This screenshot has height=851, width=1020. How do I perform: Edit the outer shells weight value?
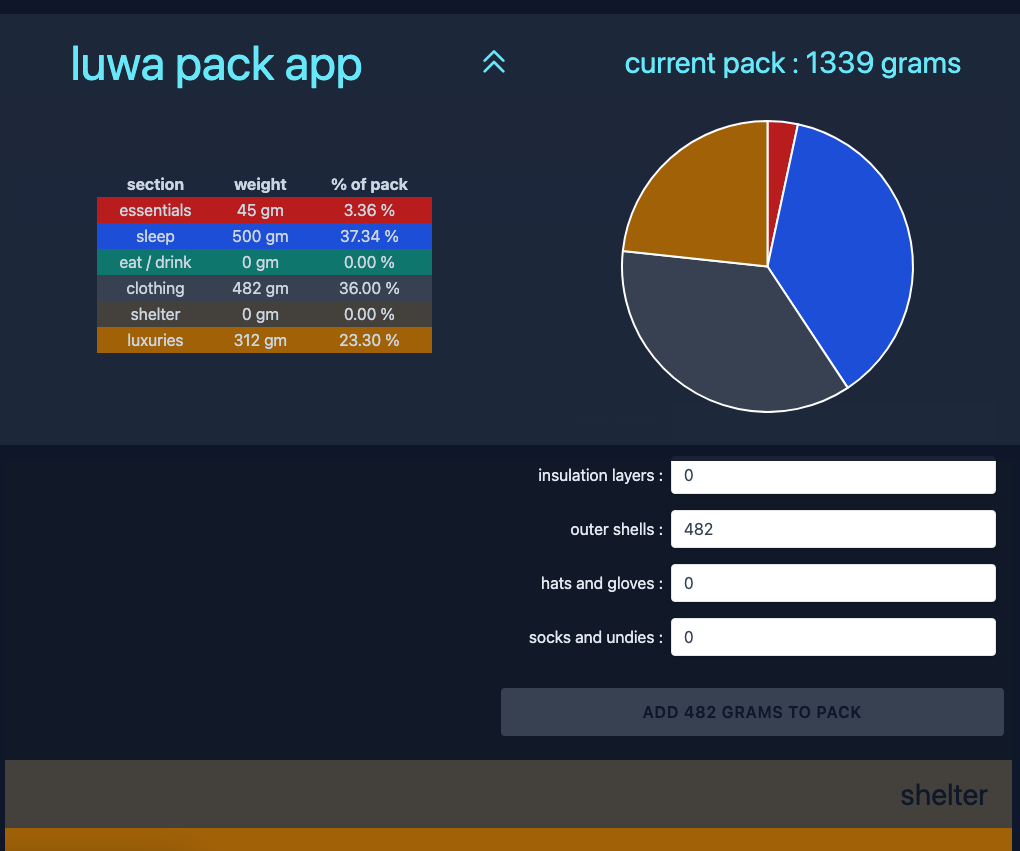pyautogui.click(x=832, y=529)
